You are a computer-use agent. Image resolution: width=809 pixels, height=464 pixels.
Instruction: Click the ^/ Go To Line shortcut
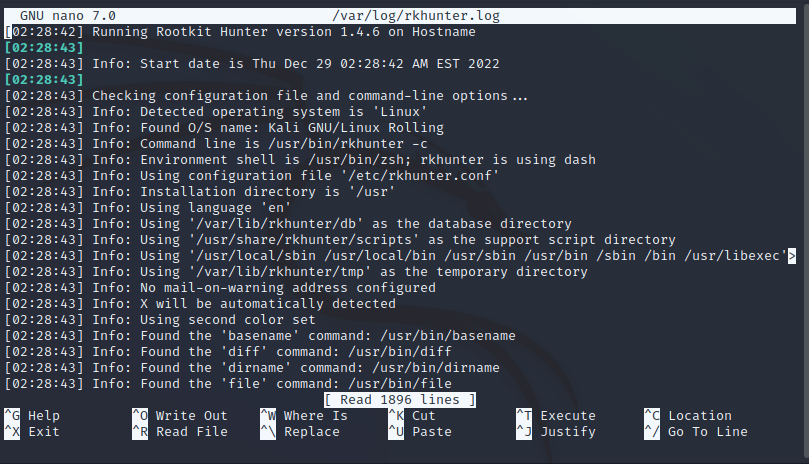coord(695,432)
